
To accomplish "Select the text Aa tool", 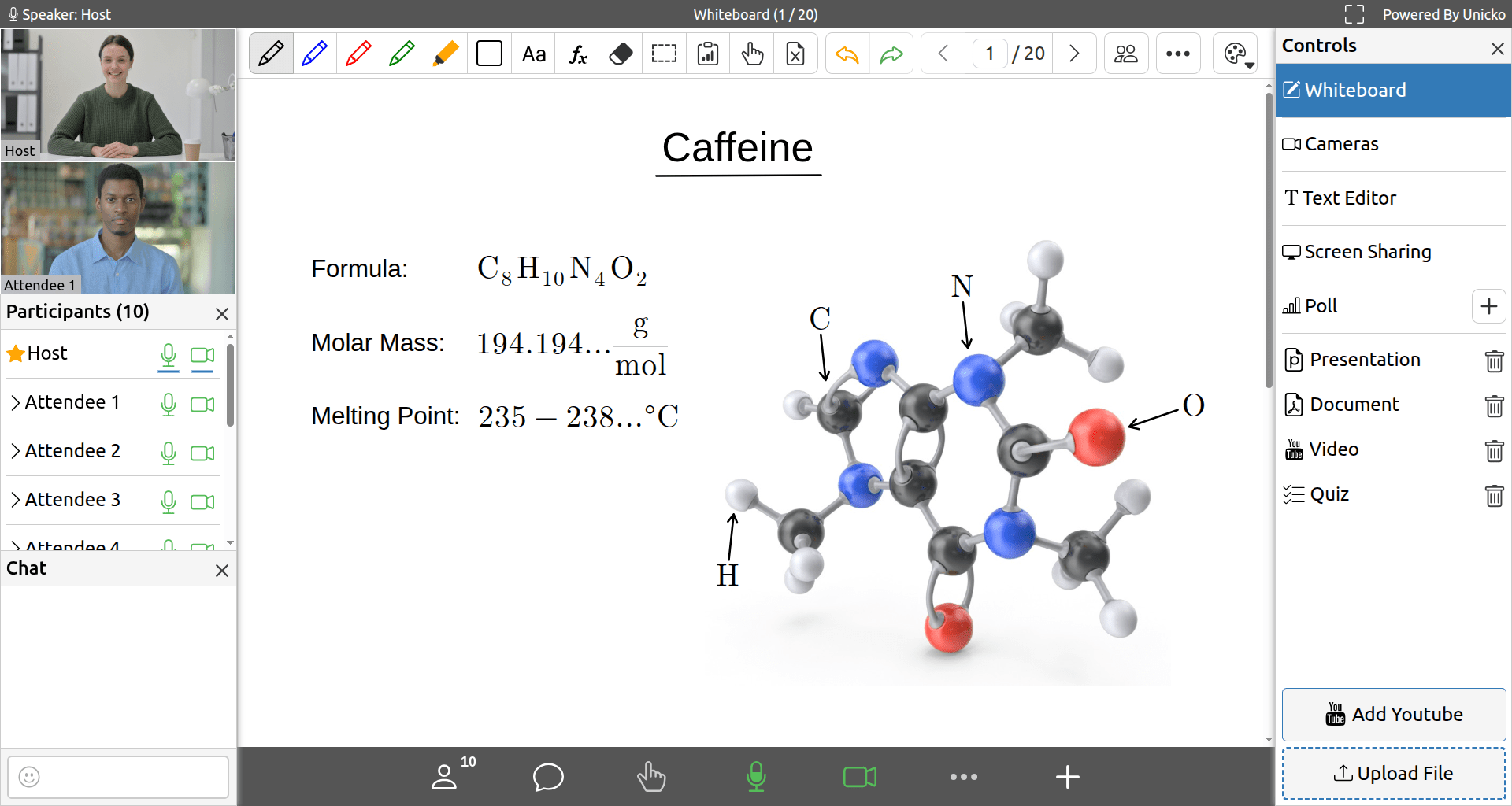I will point(533,54).
